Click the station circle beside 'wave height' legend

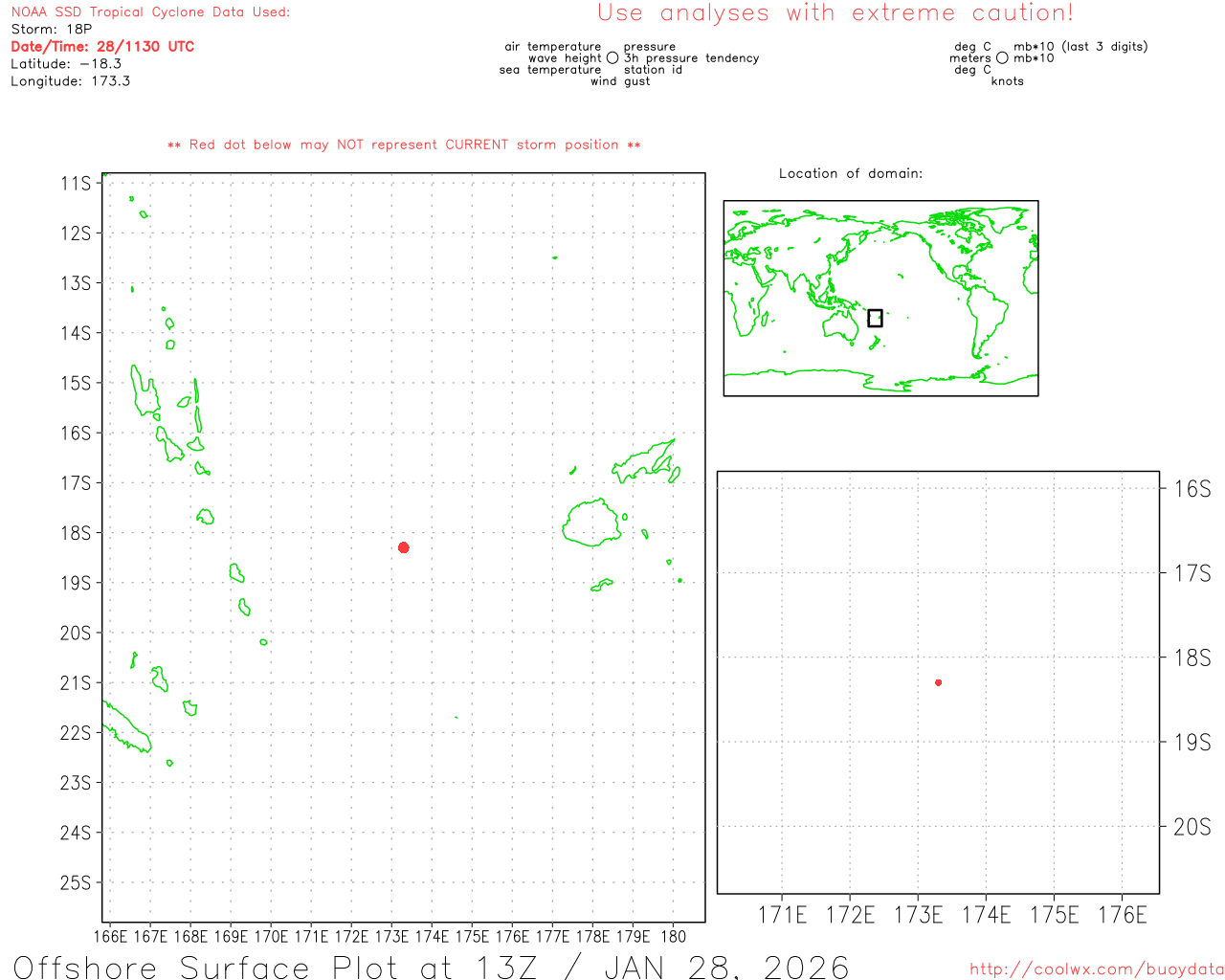click(612, 58)
